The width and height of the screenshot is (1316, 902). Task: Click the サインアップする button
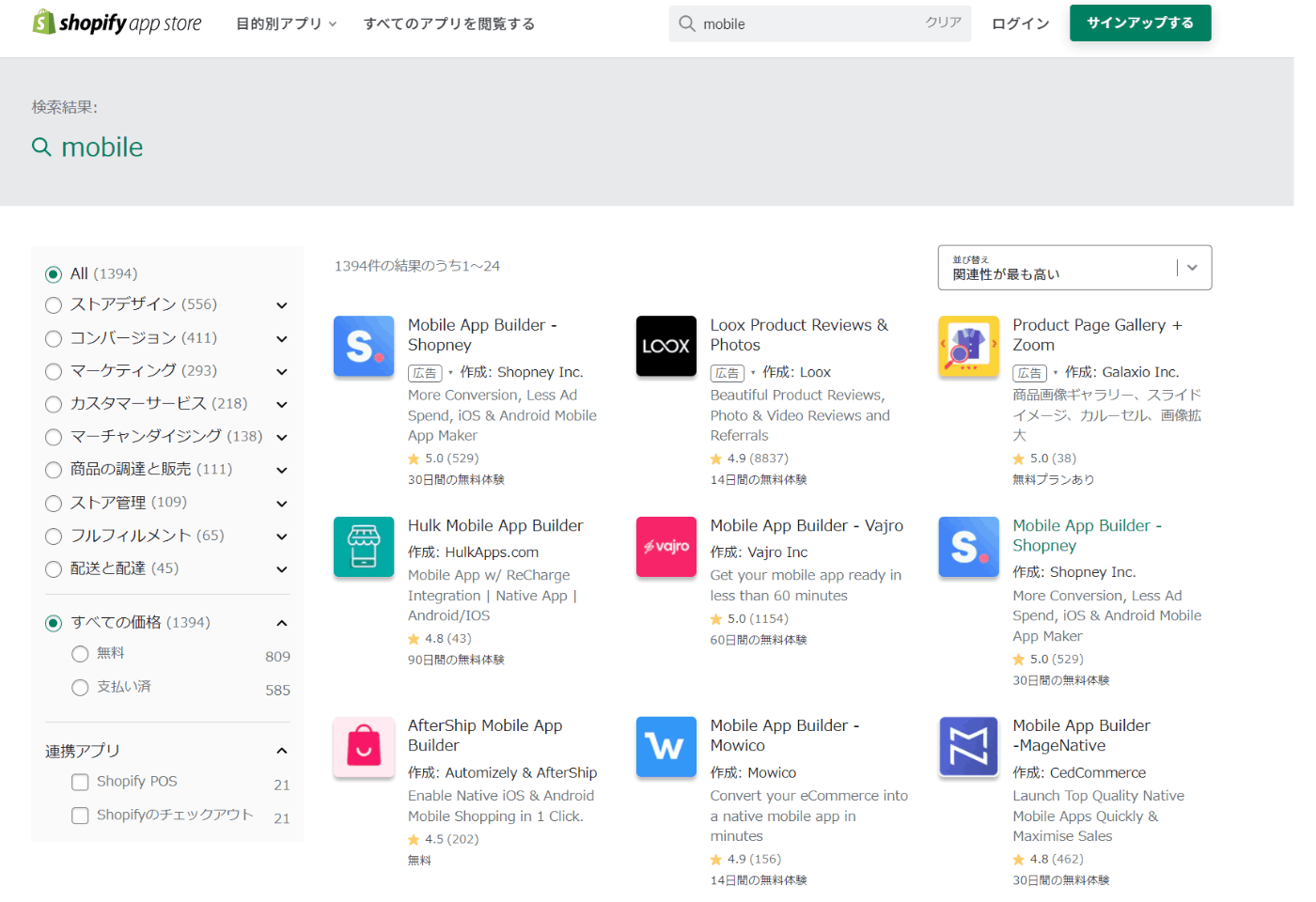[x=1140, y=23]
